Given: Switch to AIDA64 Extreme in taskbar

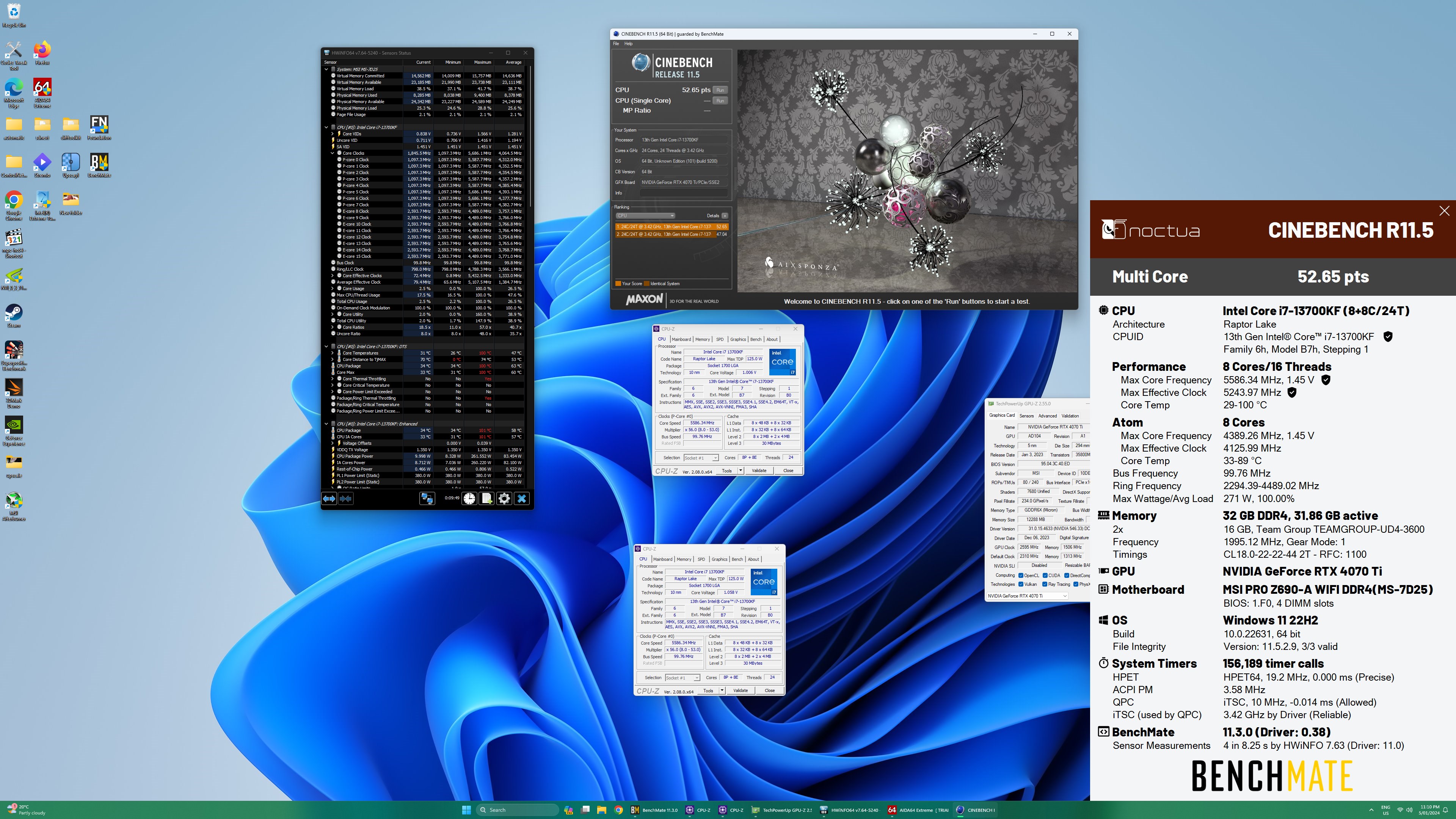Looking at the screenshot, I should pyautogui.click(x=918, y=810).
